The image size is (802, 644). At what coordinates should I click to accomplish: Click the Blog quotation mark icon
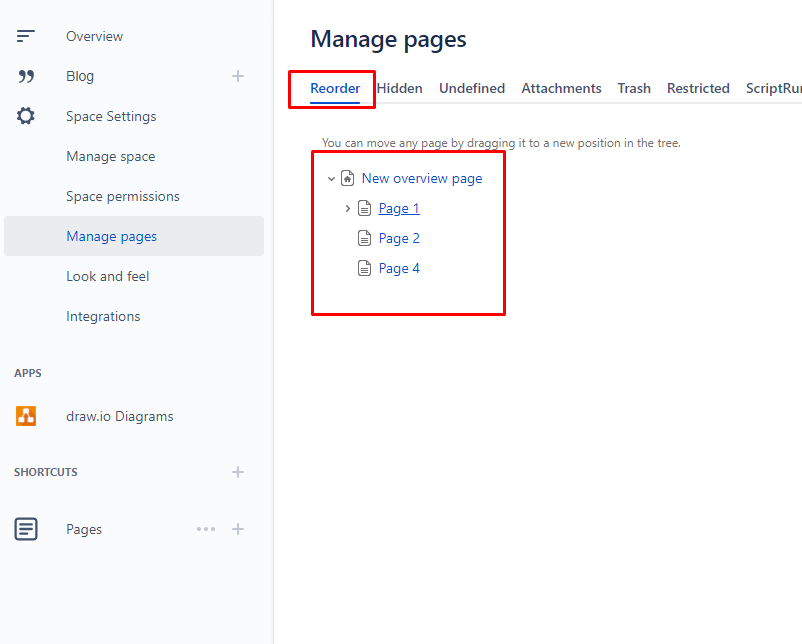click(26, 76)
